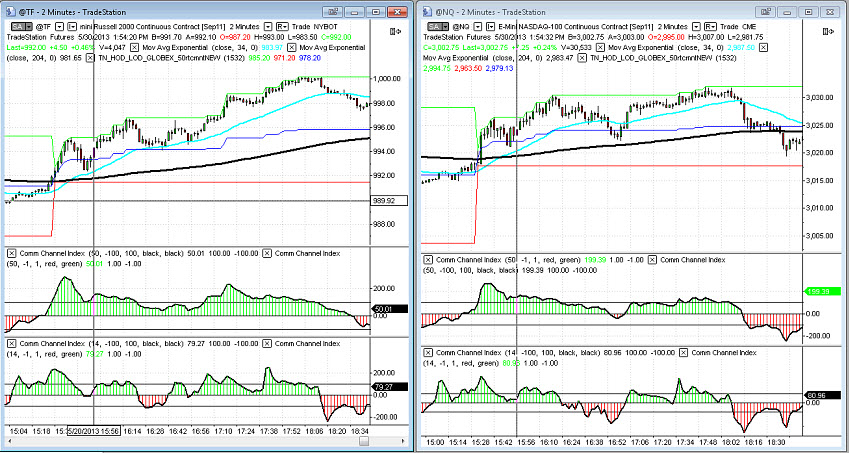Viewport: 849px width, 453px height.
Task: Open the symbol dropdown next to @TF
Action: (60, 27)
